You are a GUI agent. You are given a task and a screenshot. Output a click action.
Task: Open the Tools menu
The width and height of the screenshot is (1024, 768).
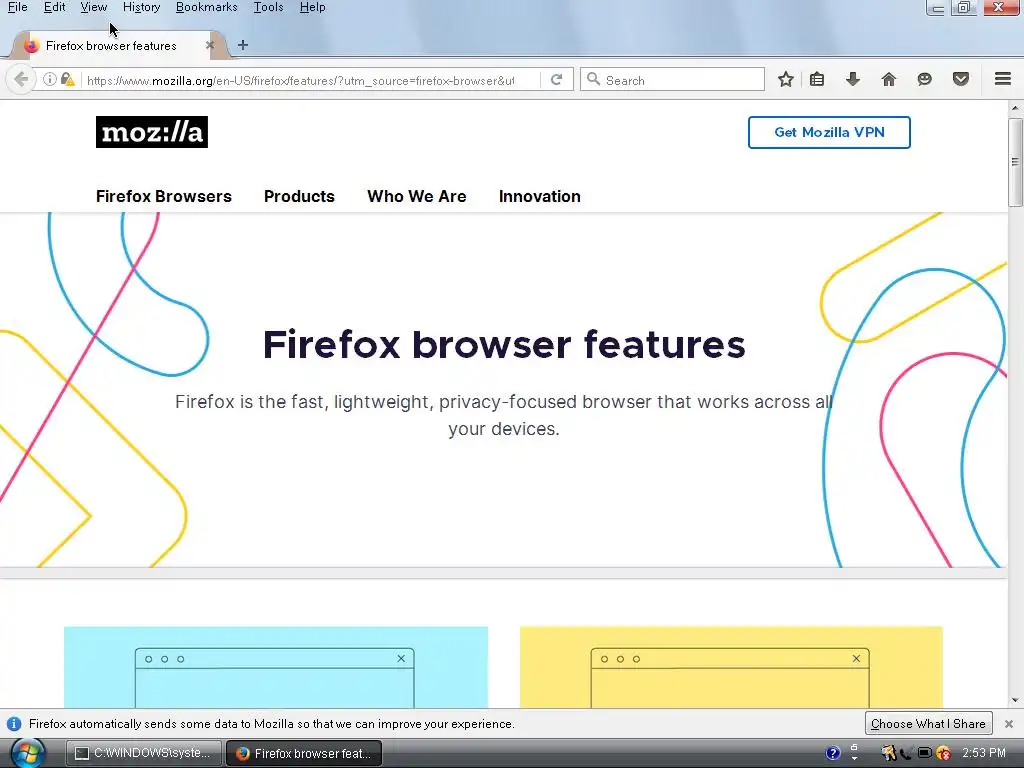(x=268, y=7)
